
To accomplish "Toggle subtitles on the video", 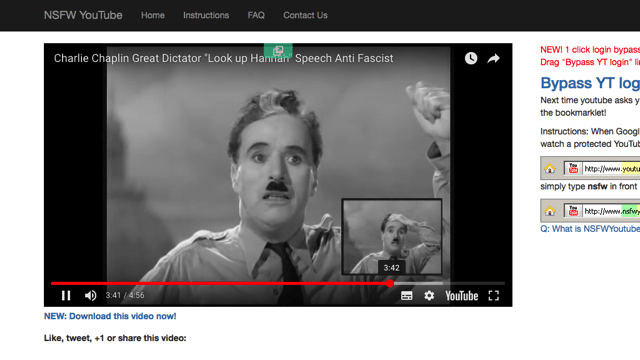I will tap(407, 296).
